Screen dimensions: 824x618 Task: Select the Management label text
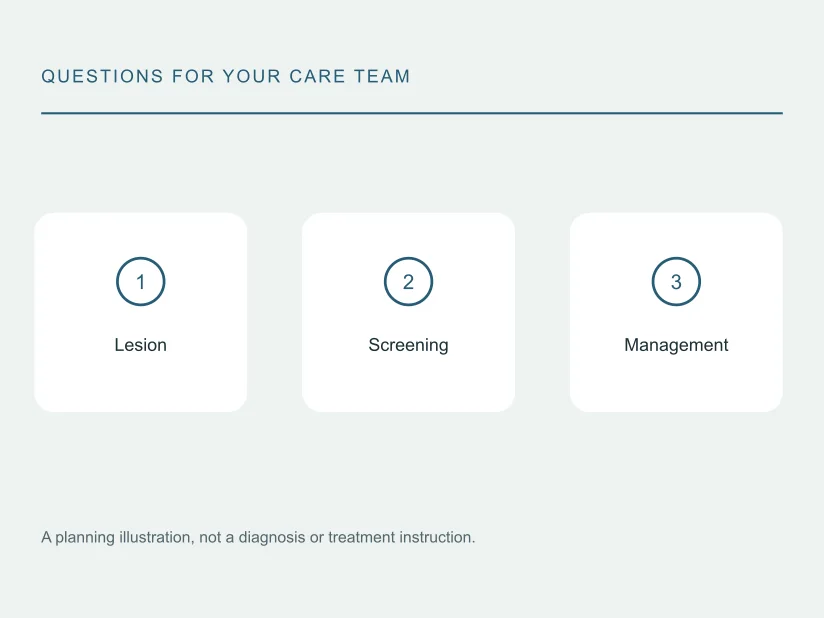tap(676, 345)
